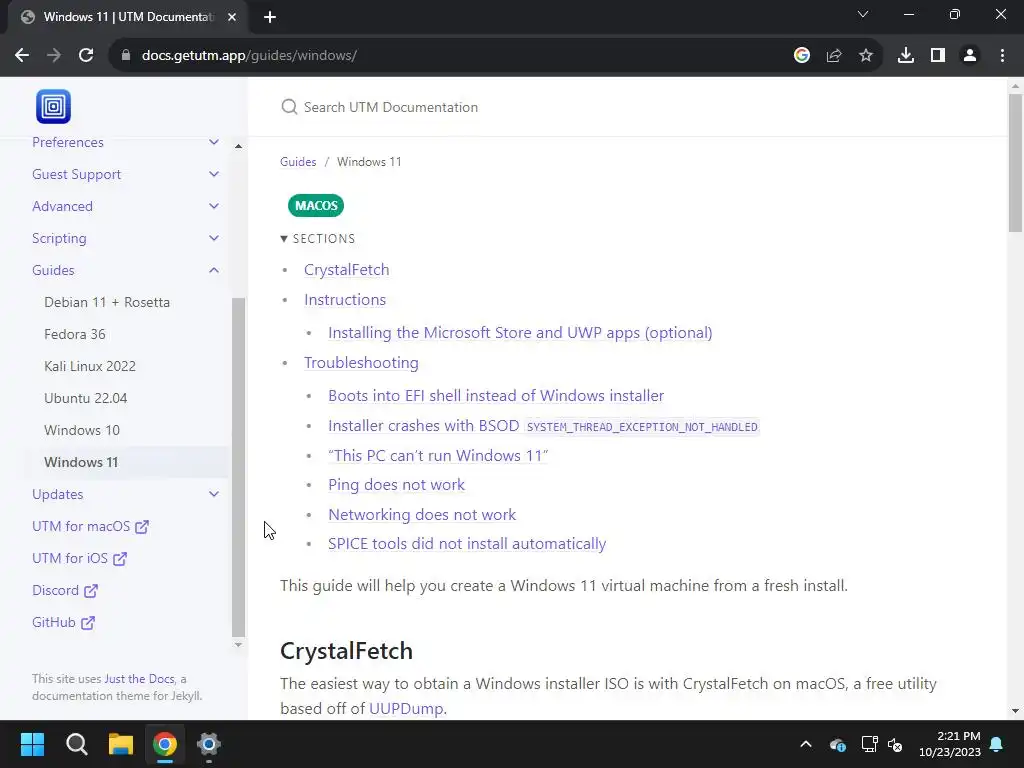Open the Kali Linux 2022 guide
The height and width of the screenshot is (768, 1024).
(x=90, y=366)
